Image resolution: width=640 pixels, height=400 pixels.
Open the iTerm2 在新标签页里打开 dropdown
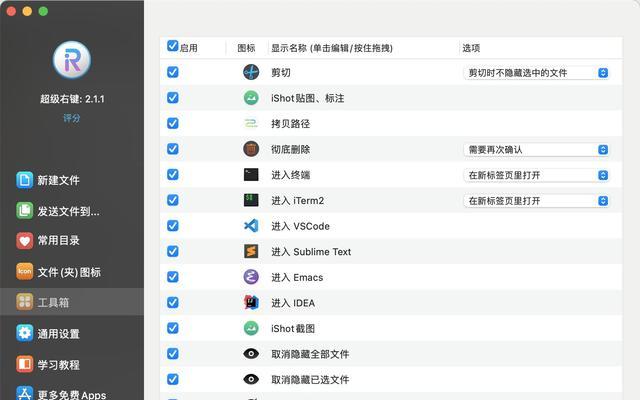coord(536,200)
